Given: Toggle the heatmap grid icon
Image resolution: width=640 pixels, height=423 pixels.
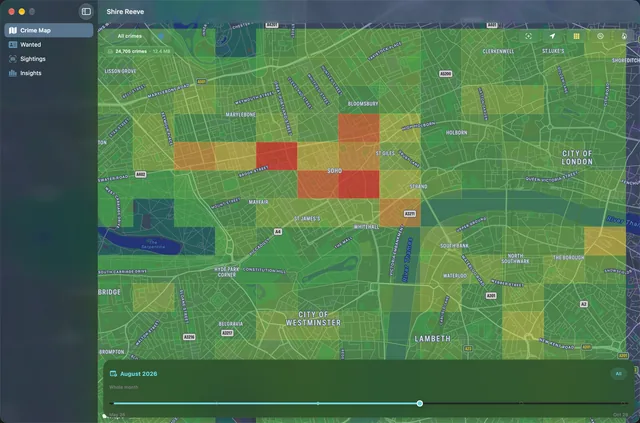Looking at the screenshot, I should click(x=576, y=36).
